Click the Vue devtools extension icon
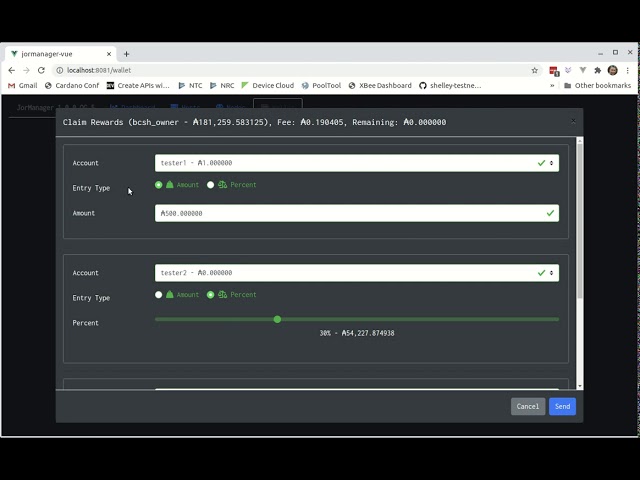Screen dimensions: 640x480 [x=583, y=70]
